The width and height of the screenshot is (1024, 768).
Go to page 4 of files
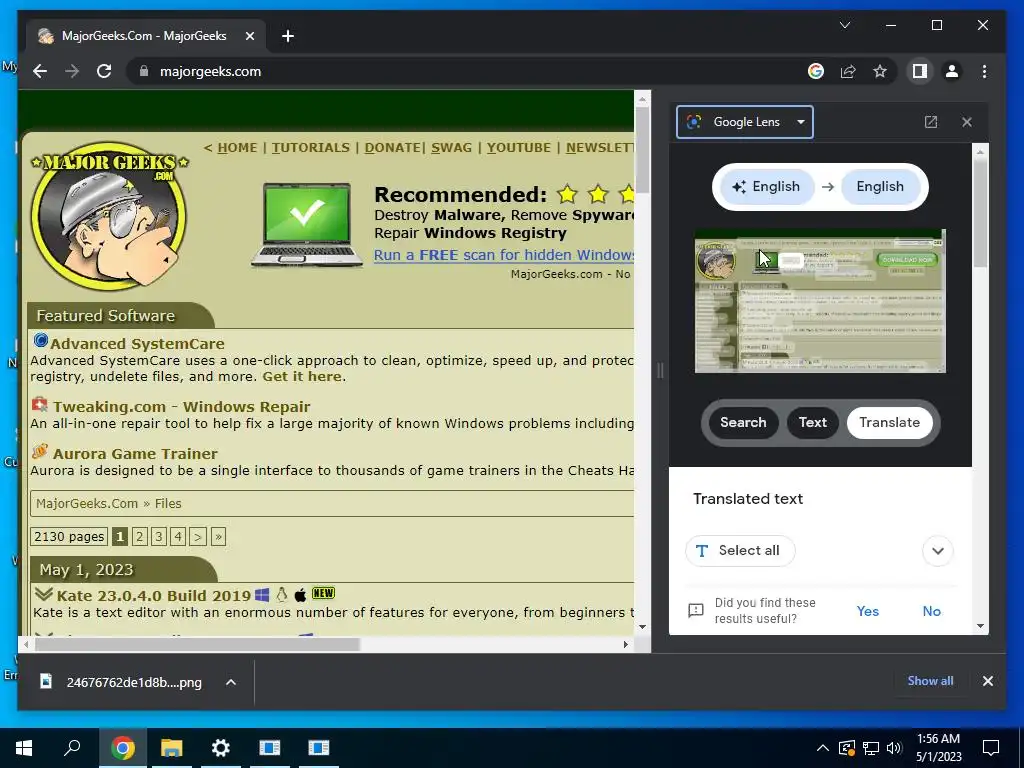[x=178, y=537]
